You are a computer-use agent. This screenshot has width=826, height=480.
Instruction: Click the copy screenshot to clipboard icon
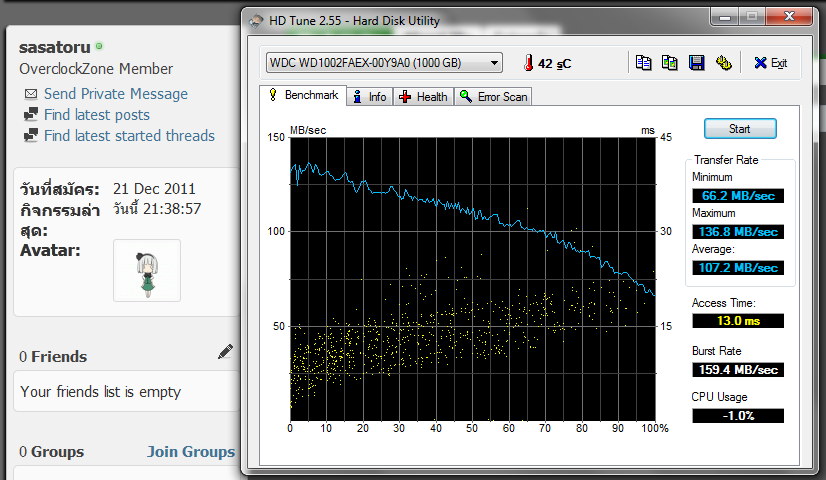tap(670, 63)
